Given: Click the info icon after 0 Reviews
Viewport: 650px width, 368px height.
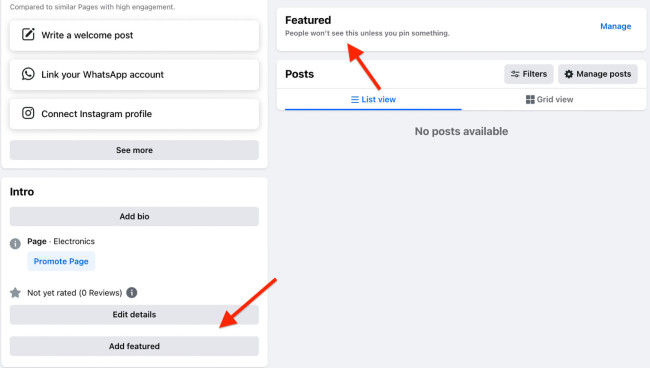Looking at the screenshot, I should (x=131, y=293).
